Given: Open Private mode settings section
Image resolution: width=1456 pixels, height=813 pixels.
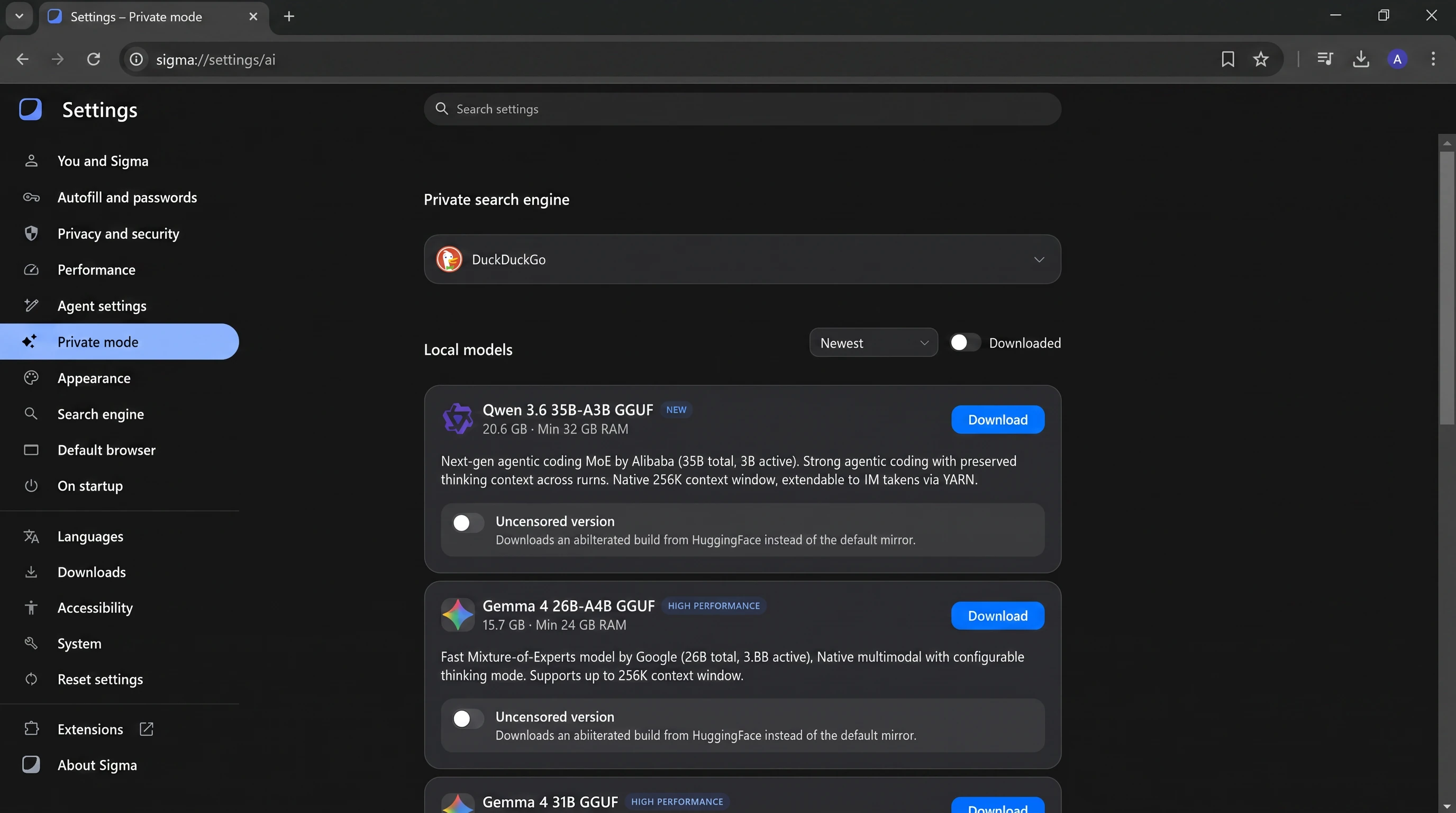Looking at the screenshot, I should (119, 341).
